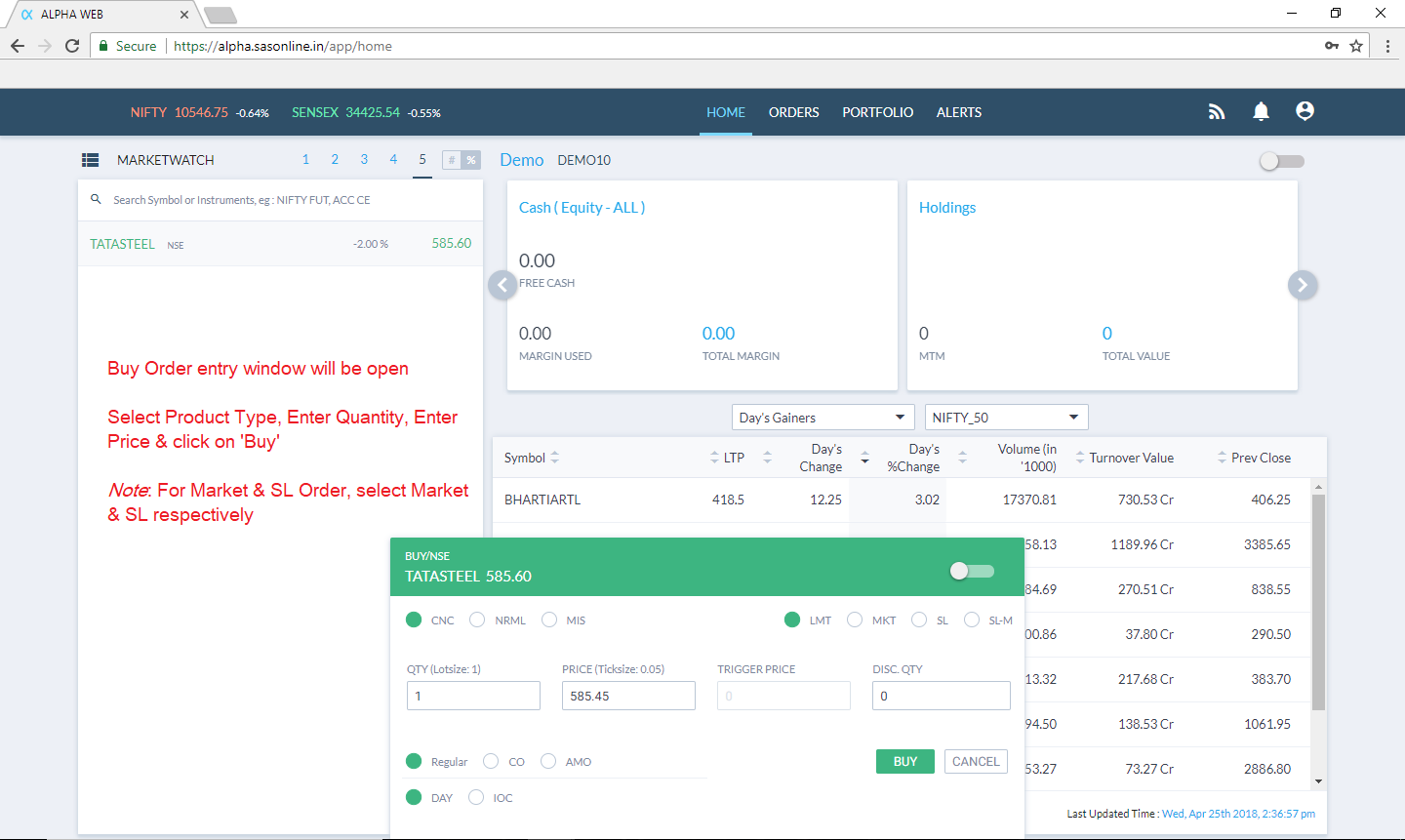This screenshot has width=1405, height=840.
Task: Bookmark this page with the star icon
Action: (1356, 46)
